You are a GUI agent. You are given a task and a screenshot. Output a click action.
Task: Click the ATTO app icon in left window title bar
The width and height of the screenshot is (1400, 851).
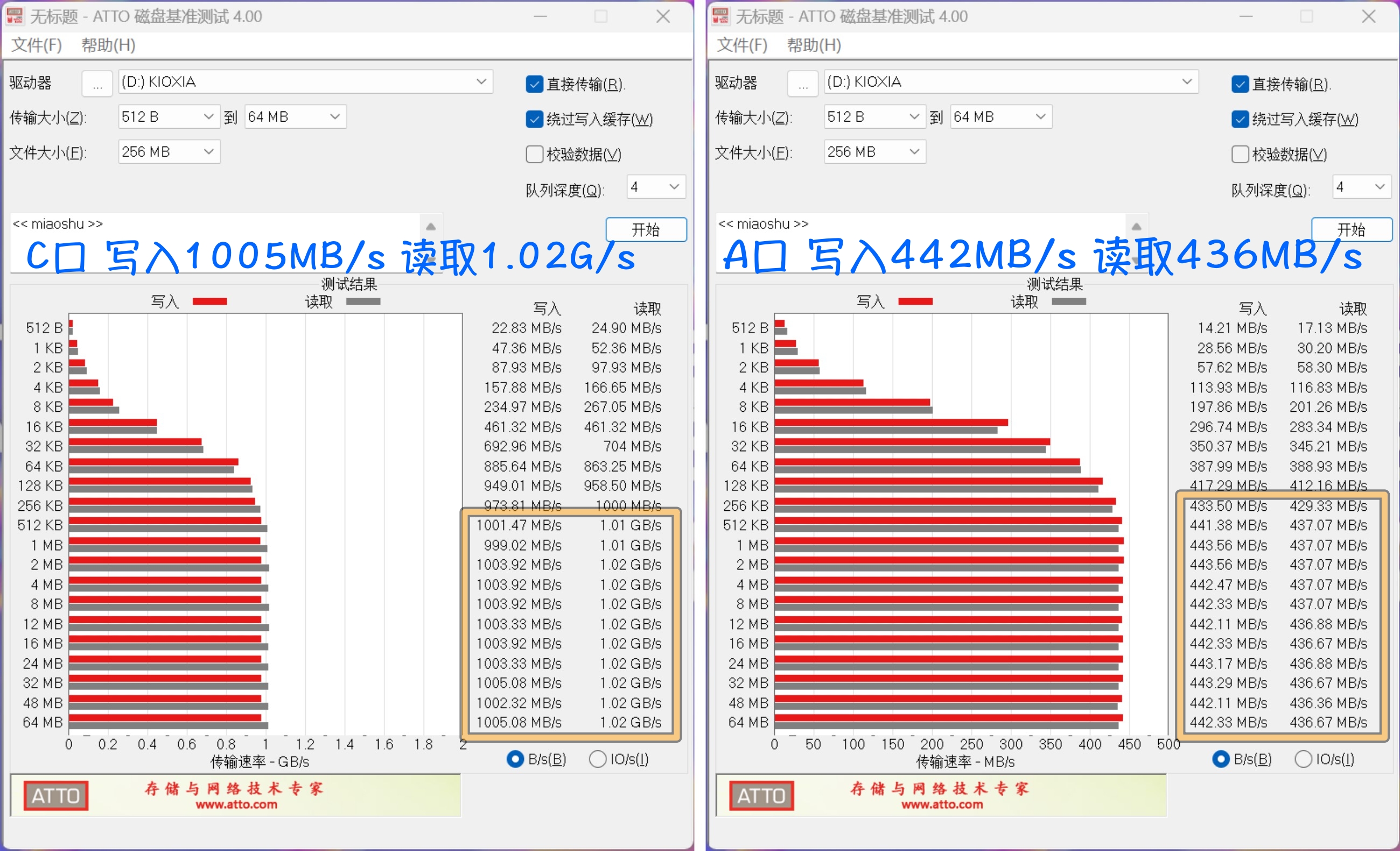click(15, 16)
